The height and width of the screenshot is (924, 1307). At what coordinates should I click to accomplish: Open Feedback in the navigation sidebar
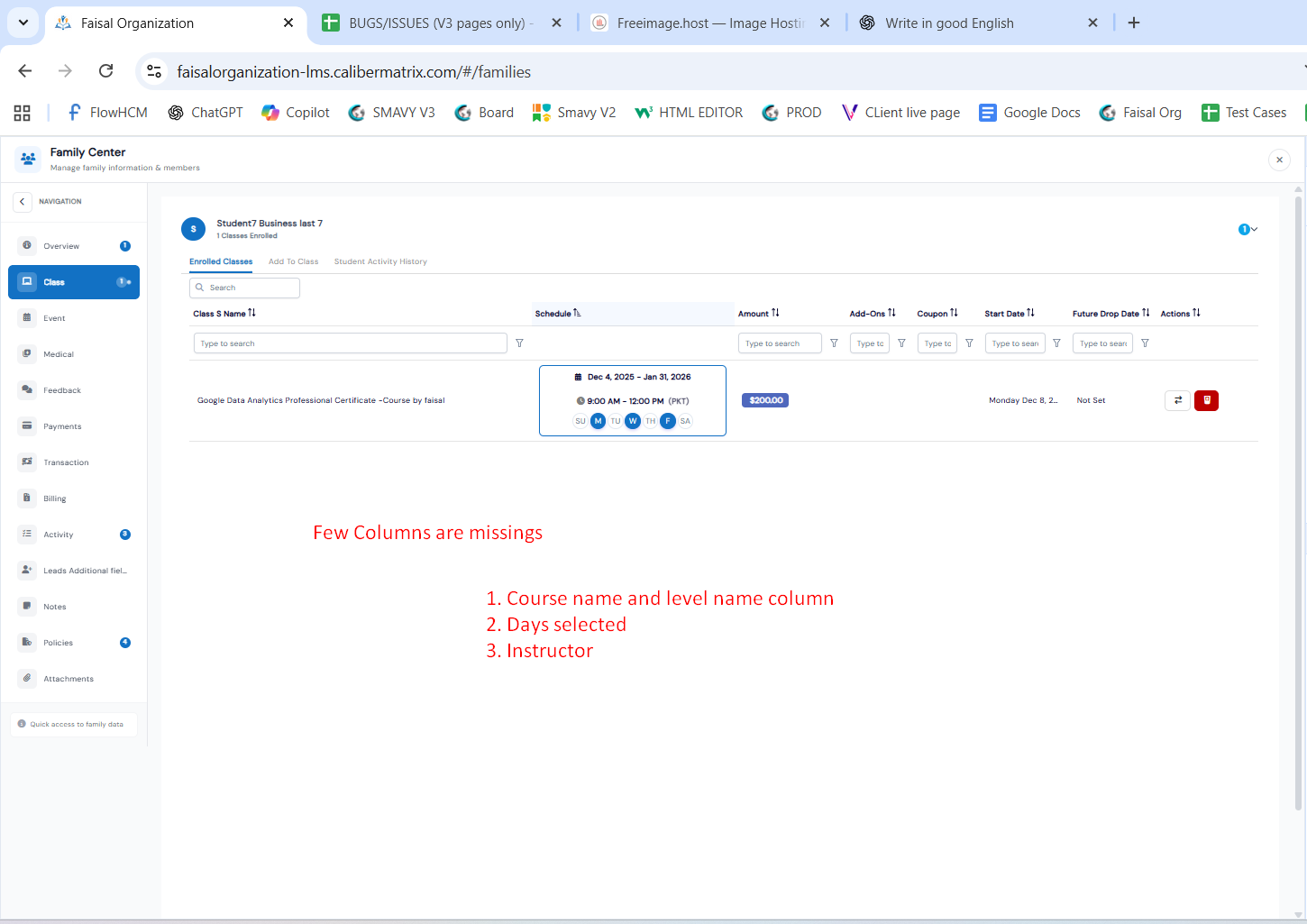[x=74, y=390]
